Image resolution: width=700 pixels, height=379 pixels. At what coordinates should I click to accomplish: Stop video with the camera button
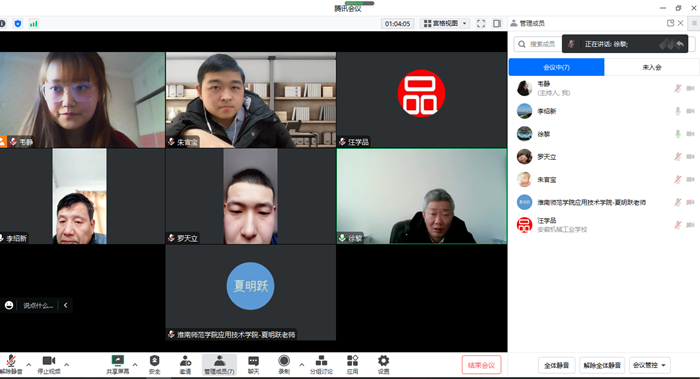point(49,361)
